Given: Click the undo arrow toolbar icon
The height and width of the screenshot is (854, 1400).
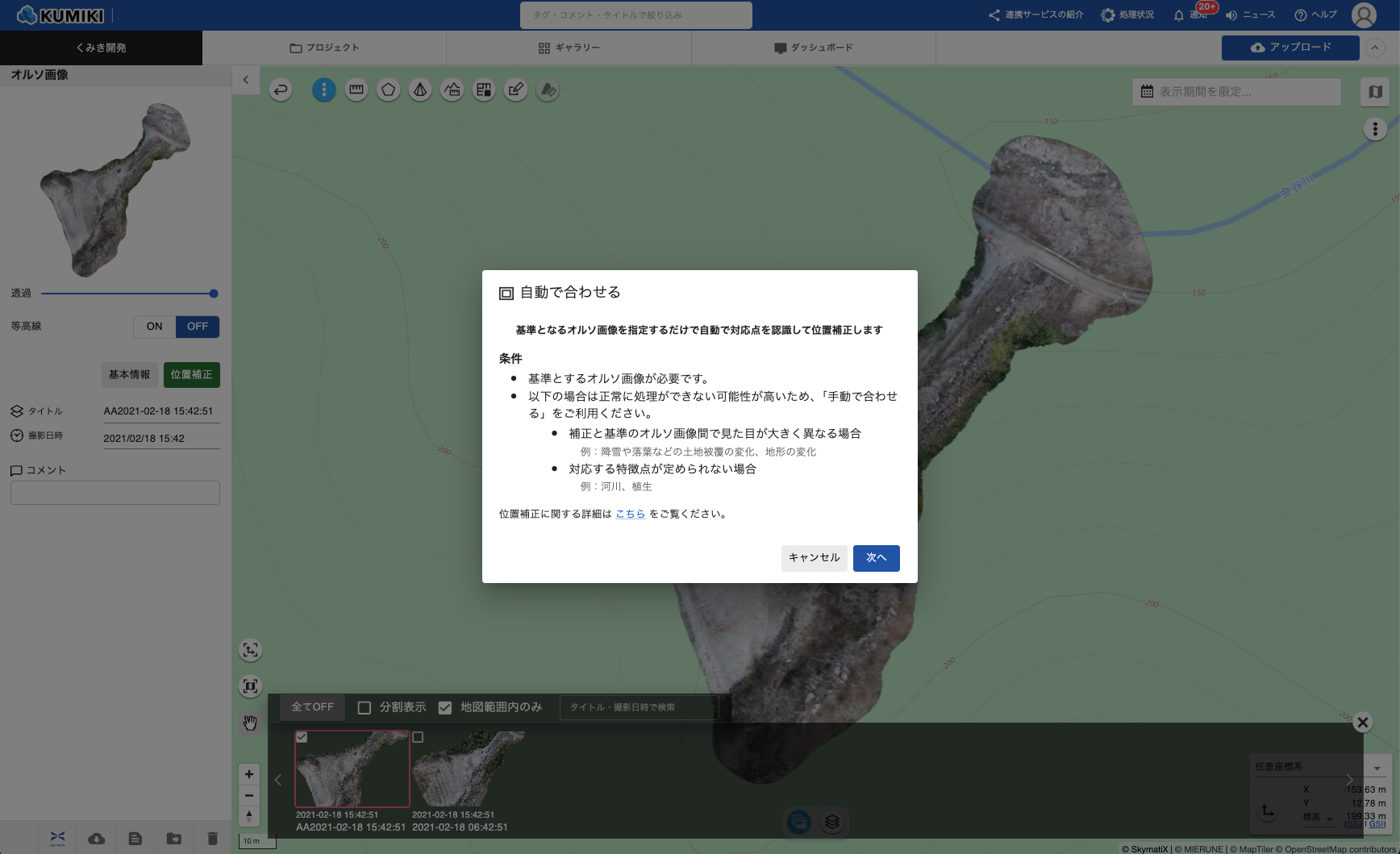Looking at the screenshot, I should click(281, 90).
